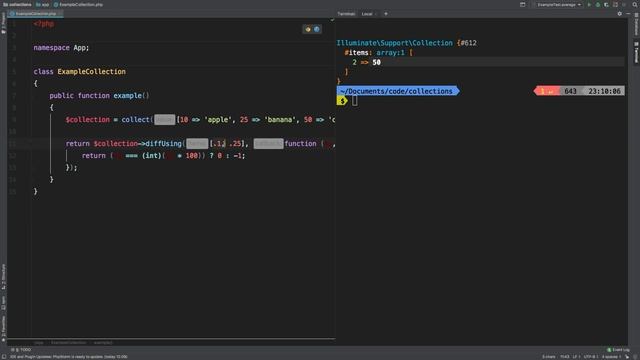The width and height of the screenshot is (640, 360).
Task: Click the encoding UTF-8 status entry
Action: [x=591, y=357]
